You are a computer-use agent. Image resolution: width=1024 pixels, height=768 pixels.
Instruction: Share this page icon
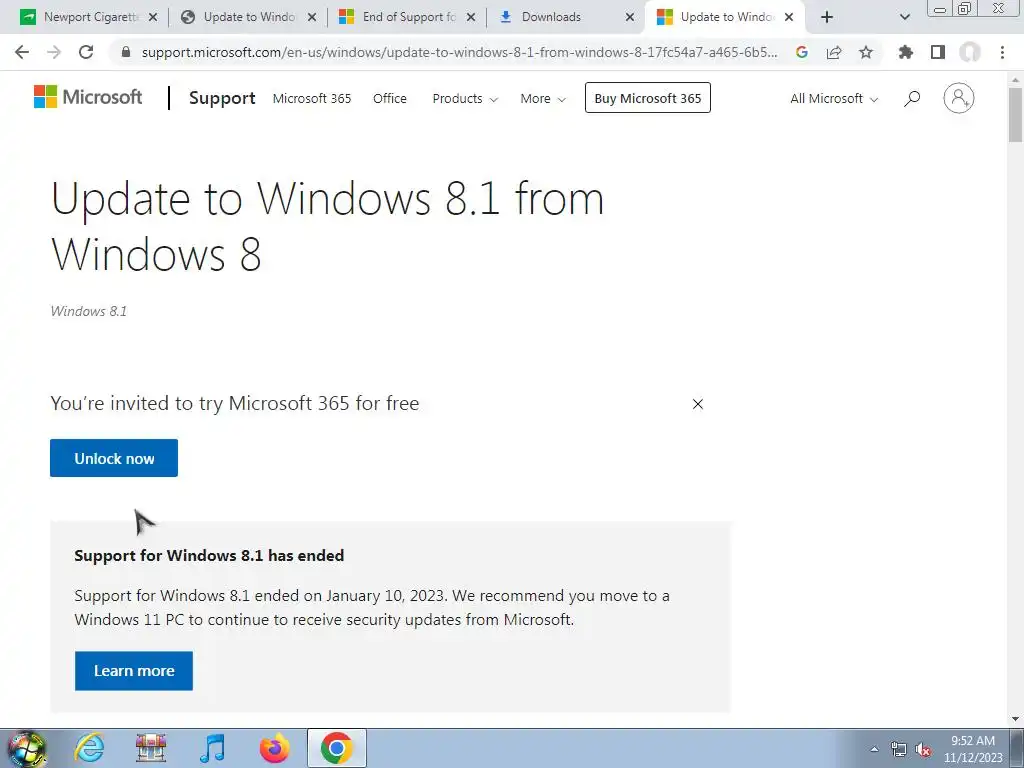[x=834, y=52]
